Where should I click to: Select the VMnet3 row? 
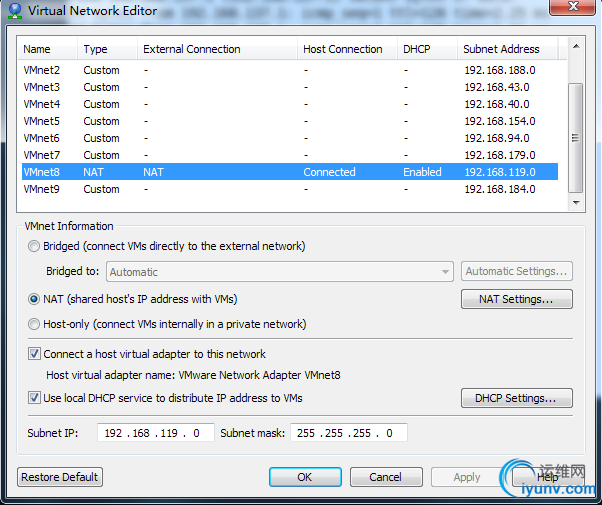tap(290, 87)
